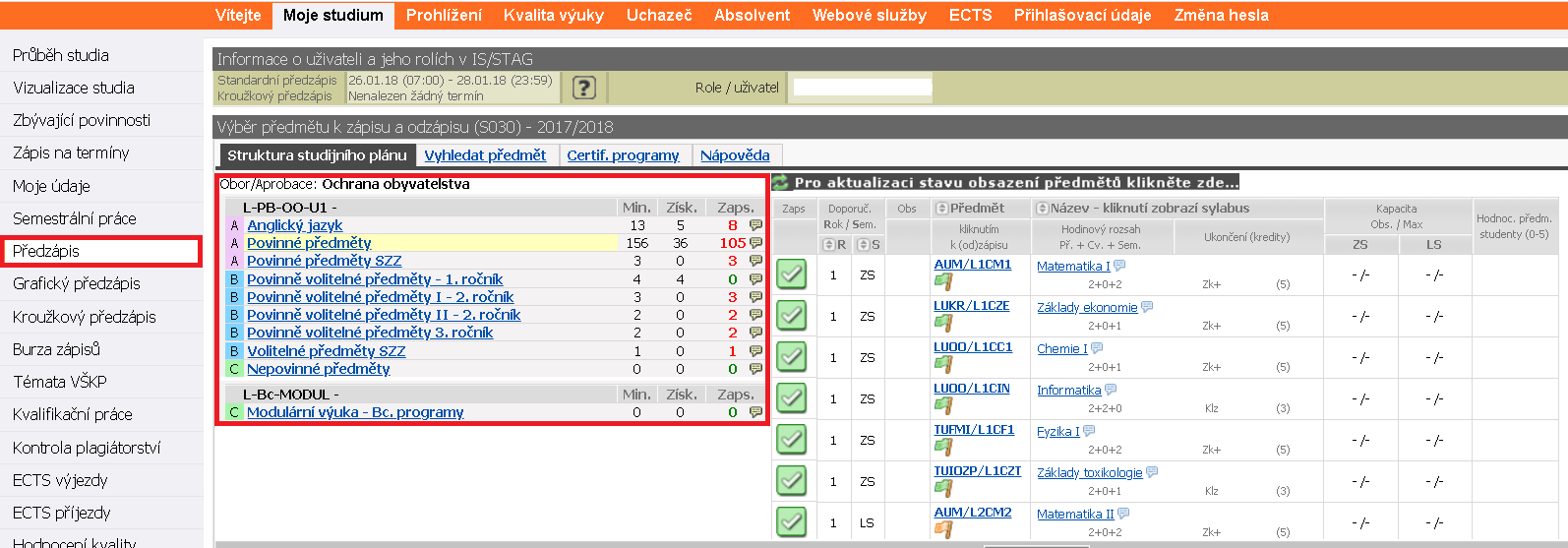Toggle enrollment checkbox for Matematika I
Screen dimensions: 1568x548
pyautogui.click(x=792, y=274)
